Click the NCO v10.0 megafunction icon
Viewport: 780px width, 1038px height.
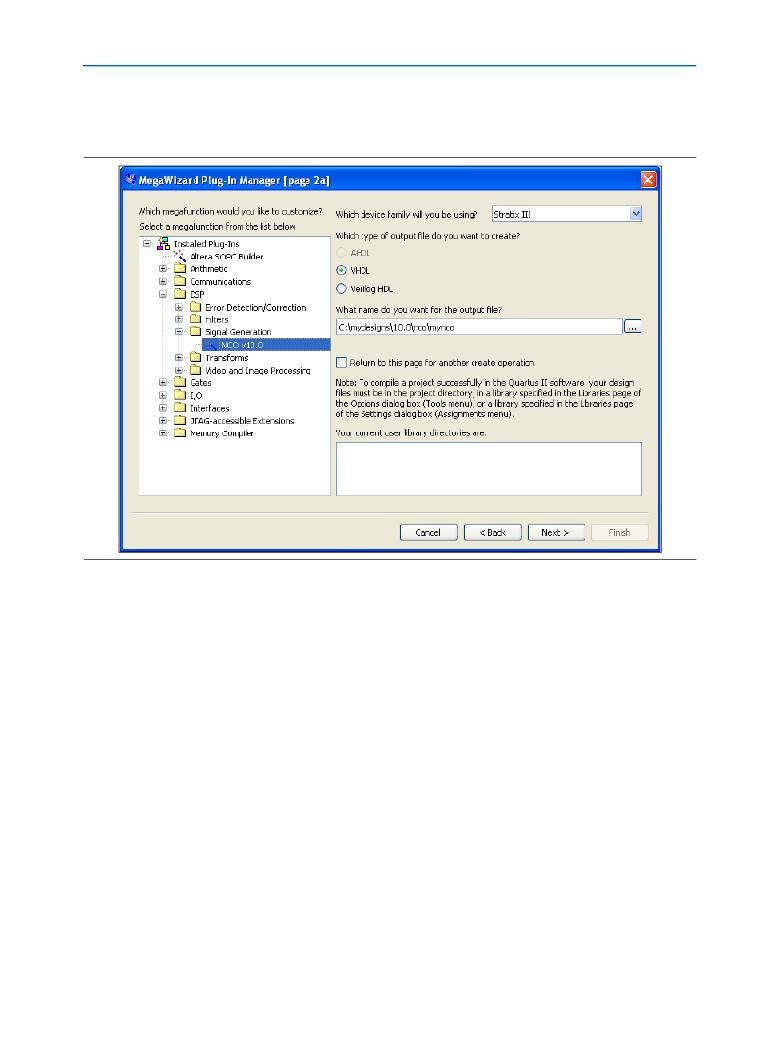coord(211,344)
